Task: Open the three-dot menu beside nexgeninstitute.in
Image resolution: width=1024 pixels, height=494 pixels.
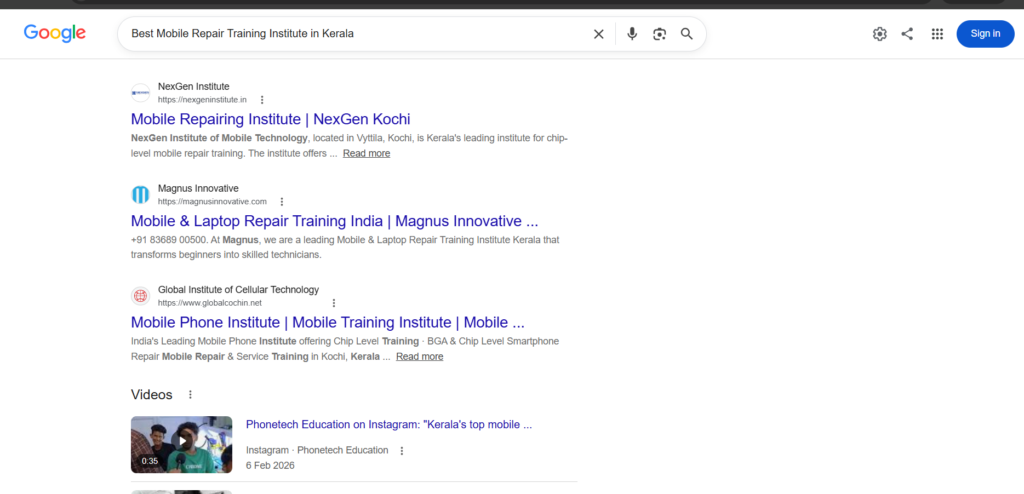Action: [262, 100]
